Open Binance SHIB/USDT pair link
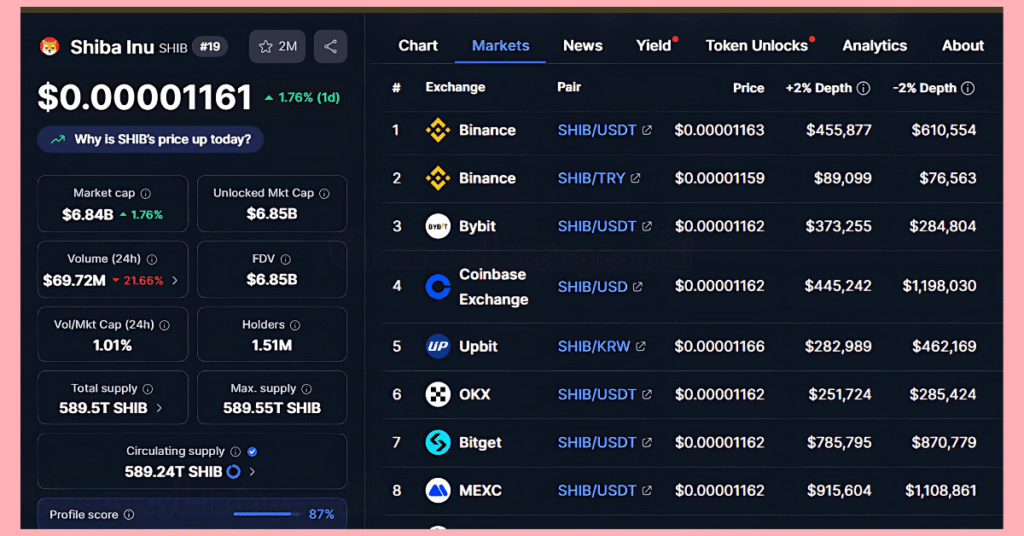The width and height of the screenshot is (1024, 536). pos(597,131)
